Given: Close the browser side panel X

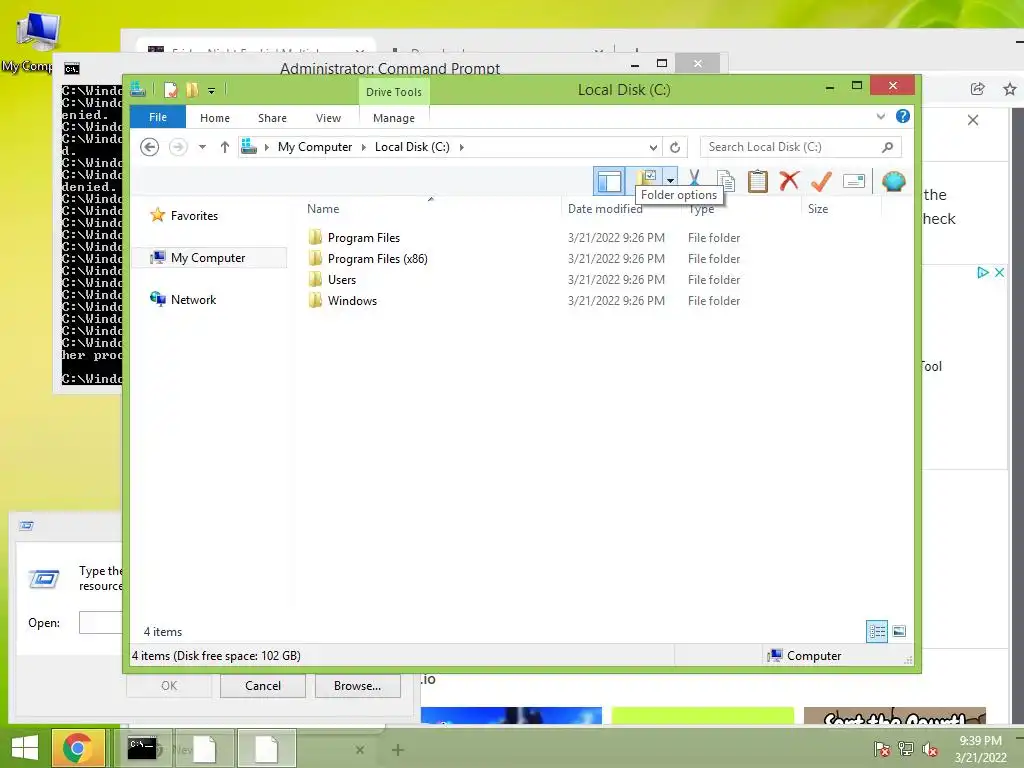Looking at the screenshot, I should click(973, 120).
